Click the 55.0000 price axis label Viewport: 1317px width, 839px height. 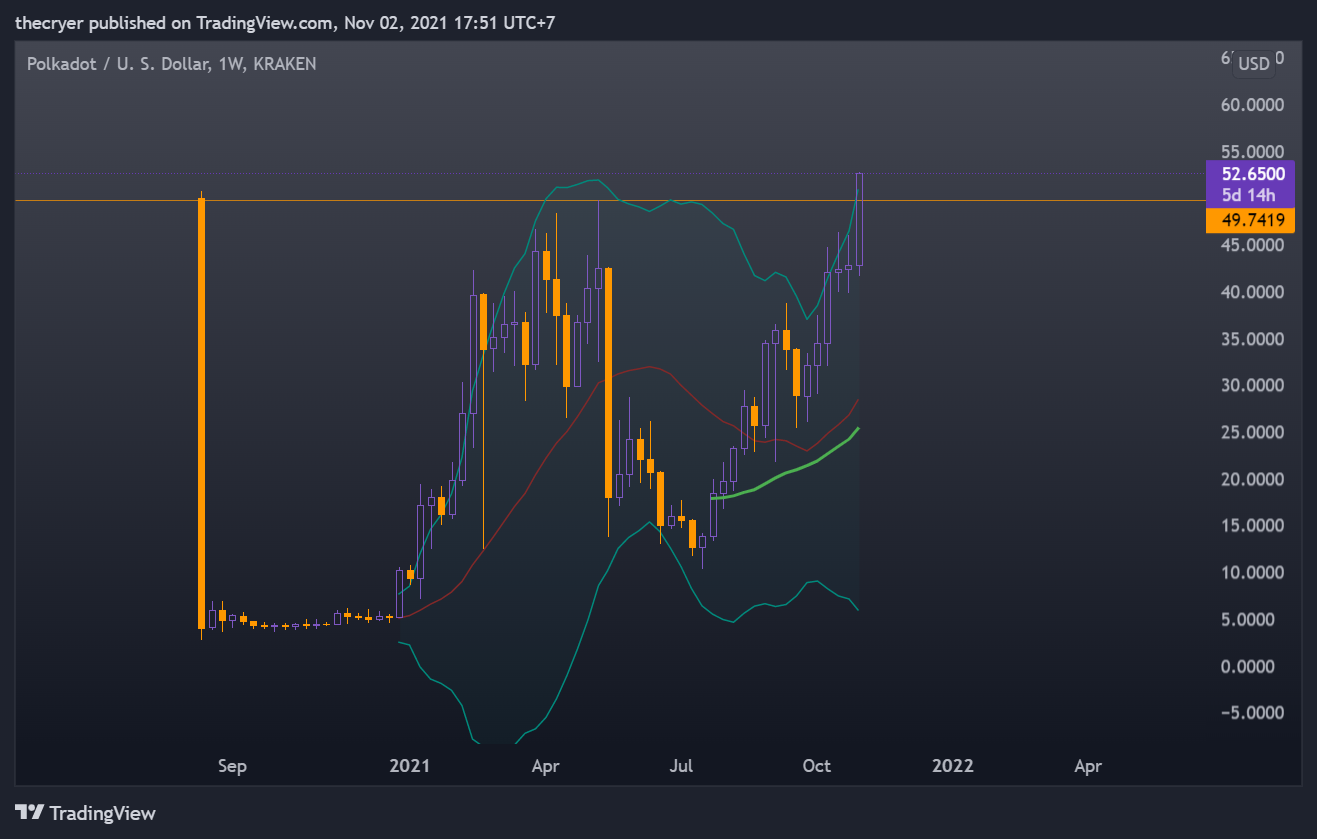pos(1252,151)
